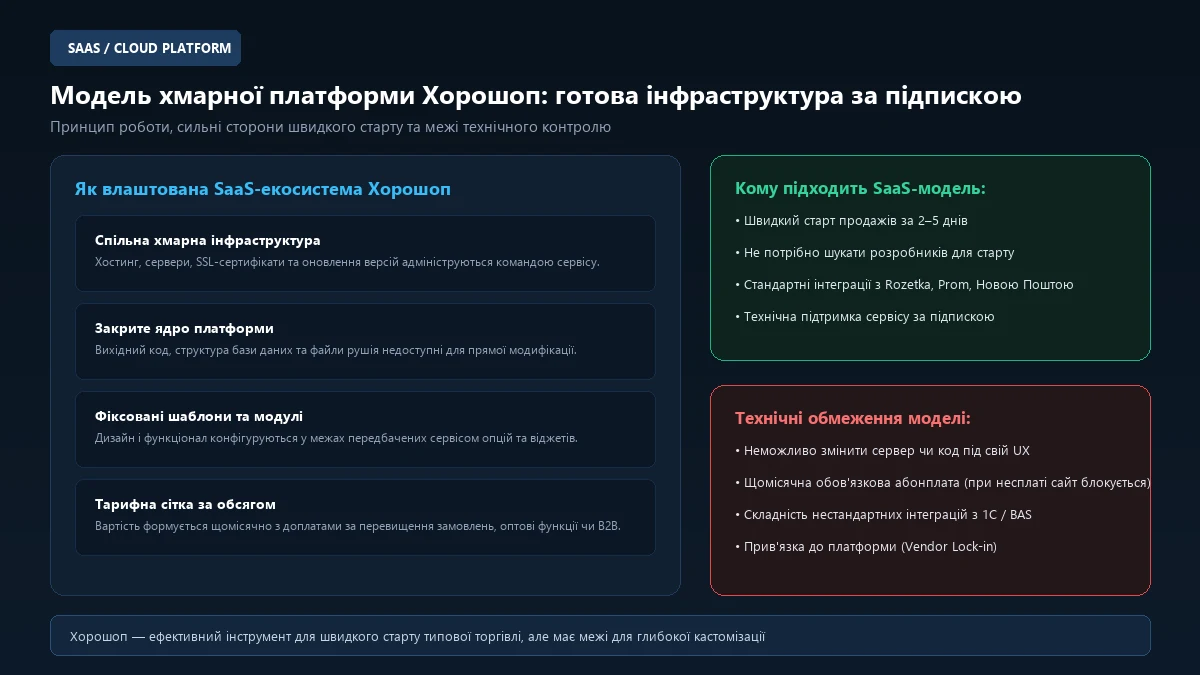Click text starting with Вартість формується щомісячно

tap(358, 526)
